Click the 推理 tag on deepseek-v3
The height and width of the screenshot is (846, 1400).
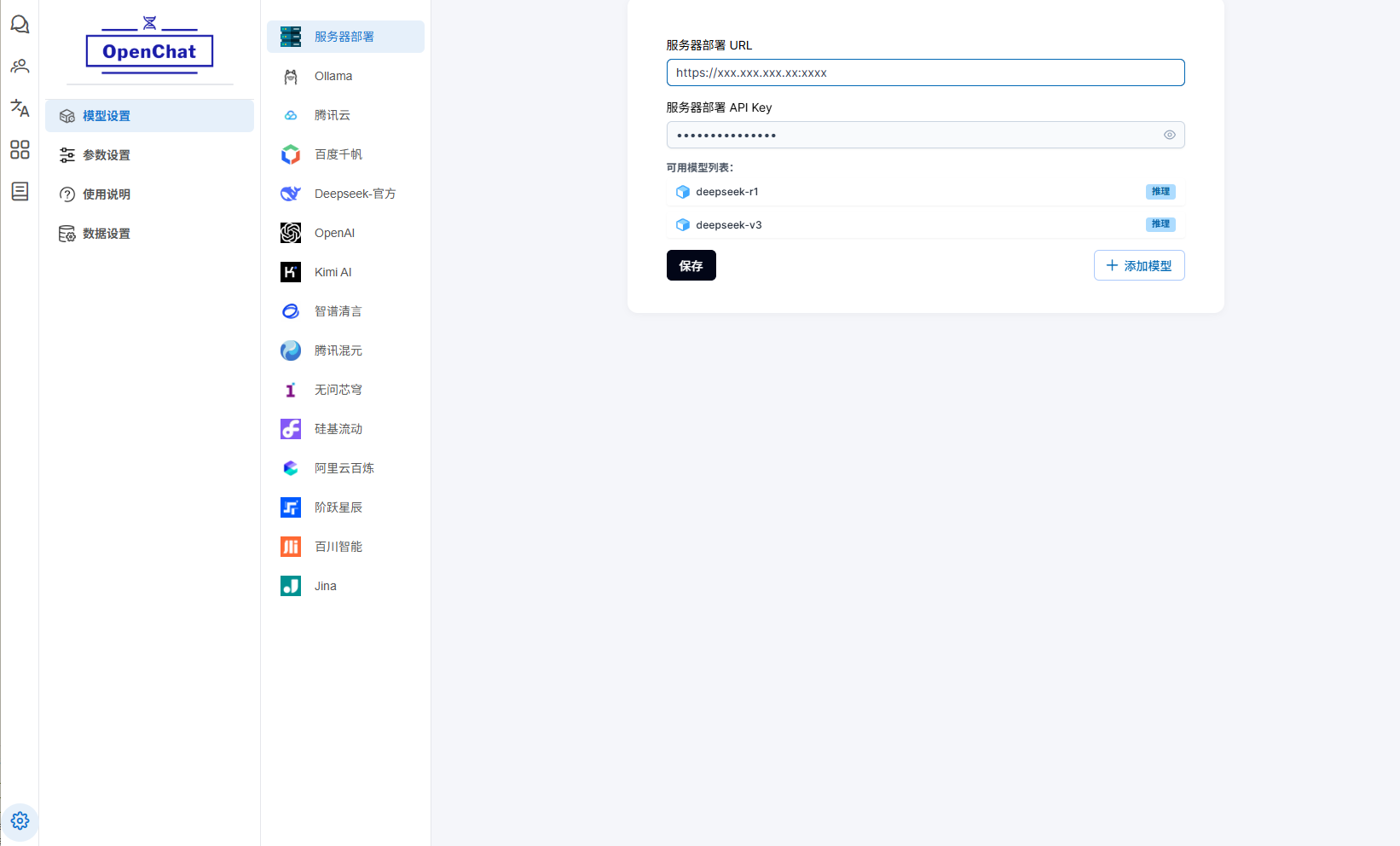pyautogui.click(x=1160, y=224)
